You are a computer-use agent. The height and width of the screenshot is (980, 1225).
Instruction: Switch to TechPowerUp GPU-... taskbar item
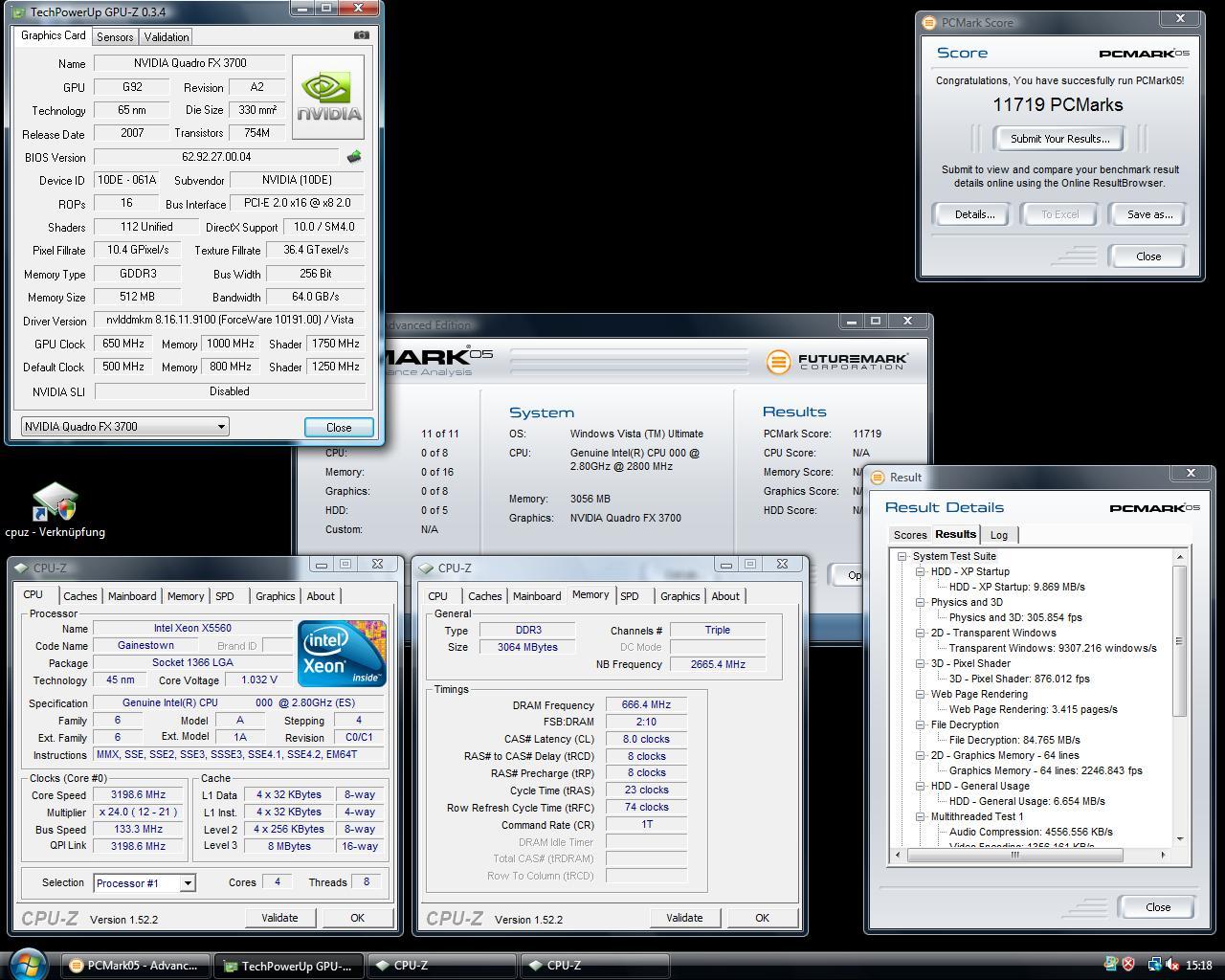288,966
